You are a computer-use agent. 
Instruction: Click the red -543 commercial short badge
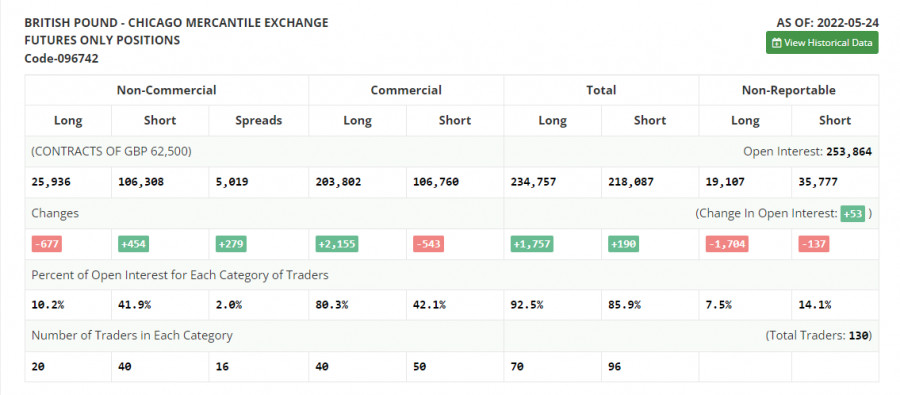coord(428,244)
